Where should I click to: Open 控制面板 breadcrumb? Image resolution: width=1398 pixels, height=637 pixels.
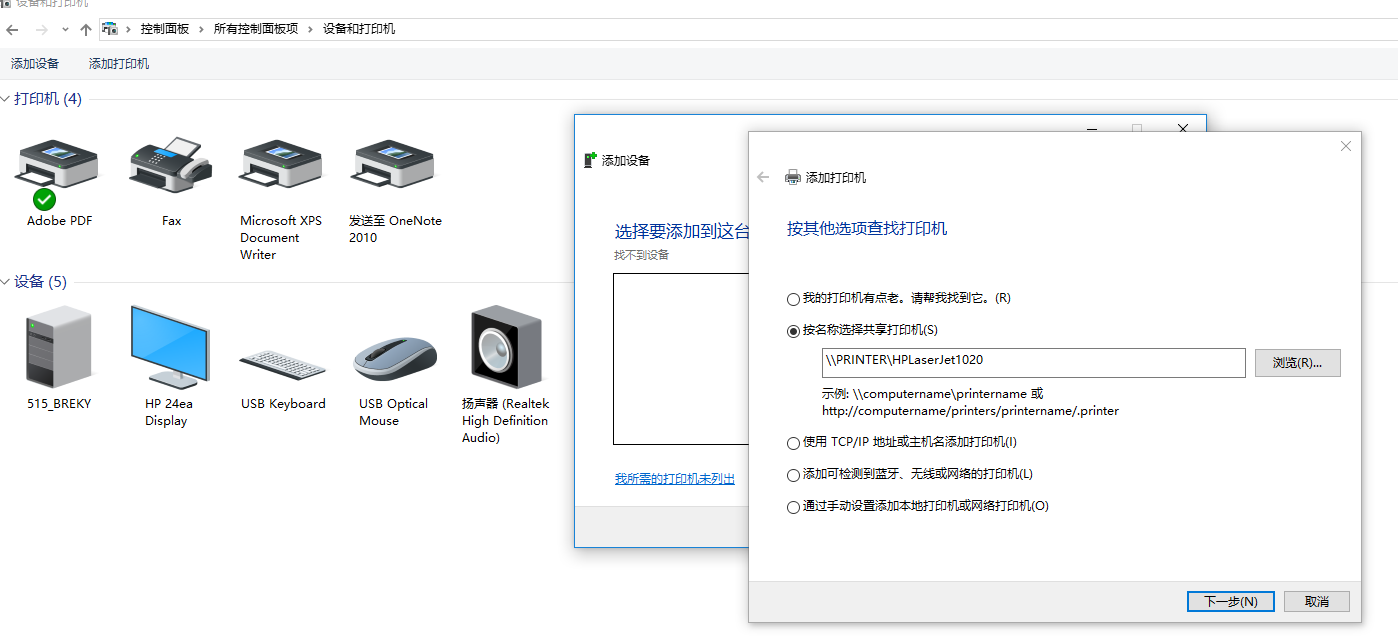coord(165,29)
